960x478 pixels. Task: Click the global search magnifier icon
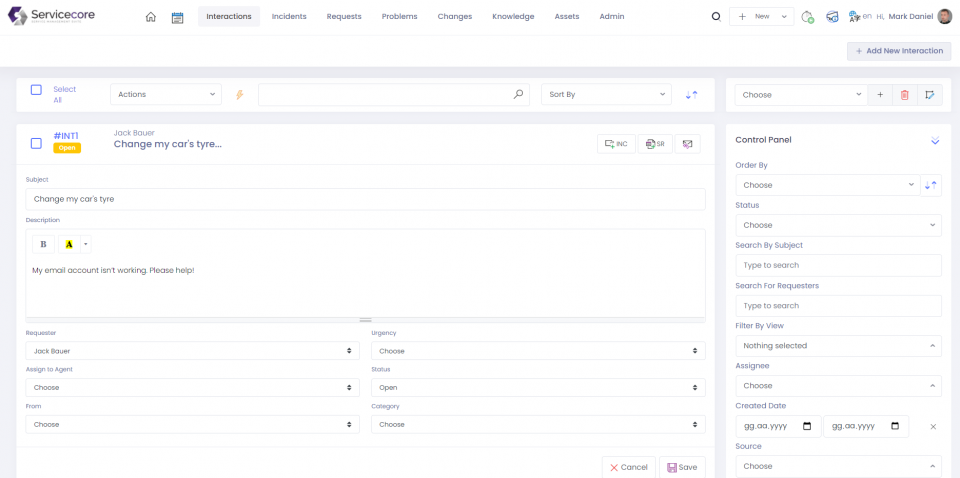[x=715, y=17]
